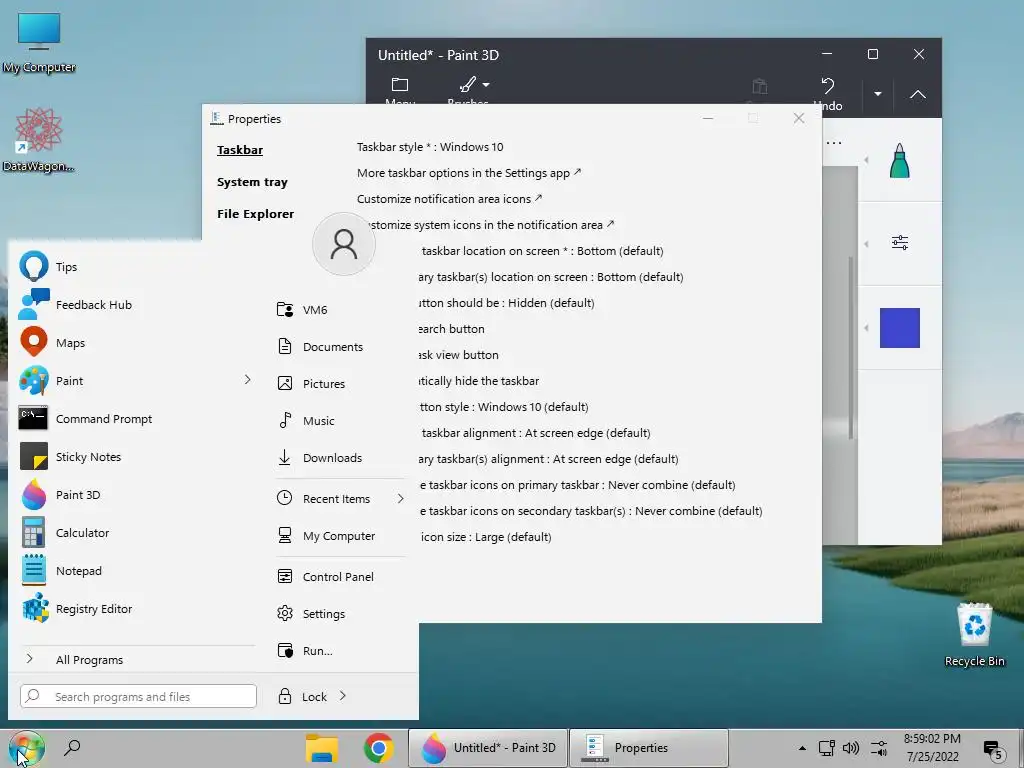Switch to System tray section in Properties
The image size is (1024, 768).
coord(252,182)
